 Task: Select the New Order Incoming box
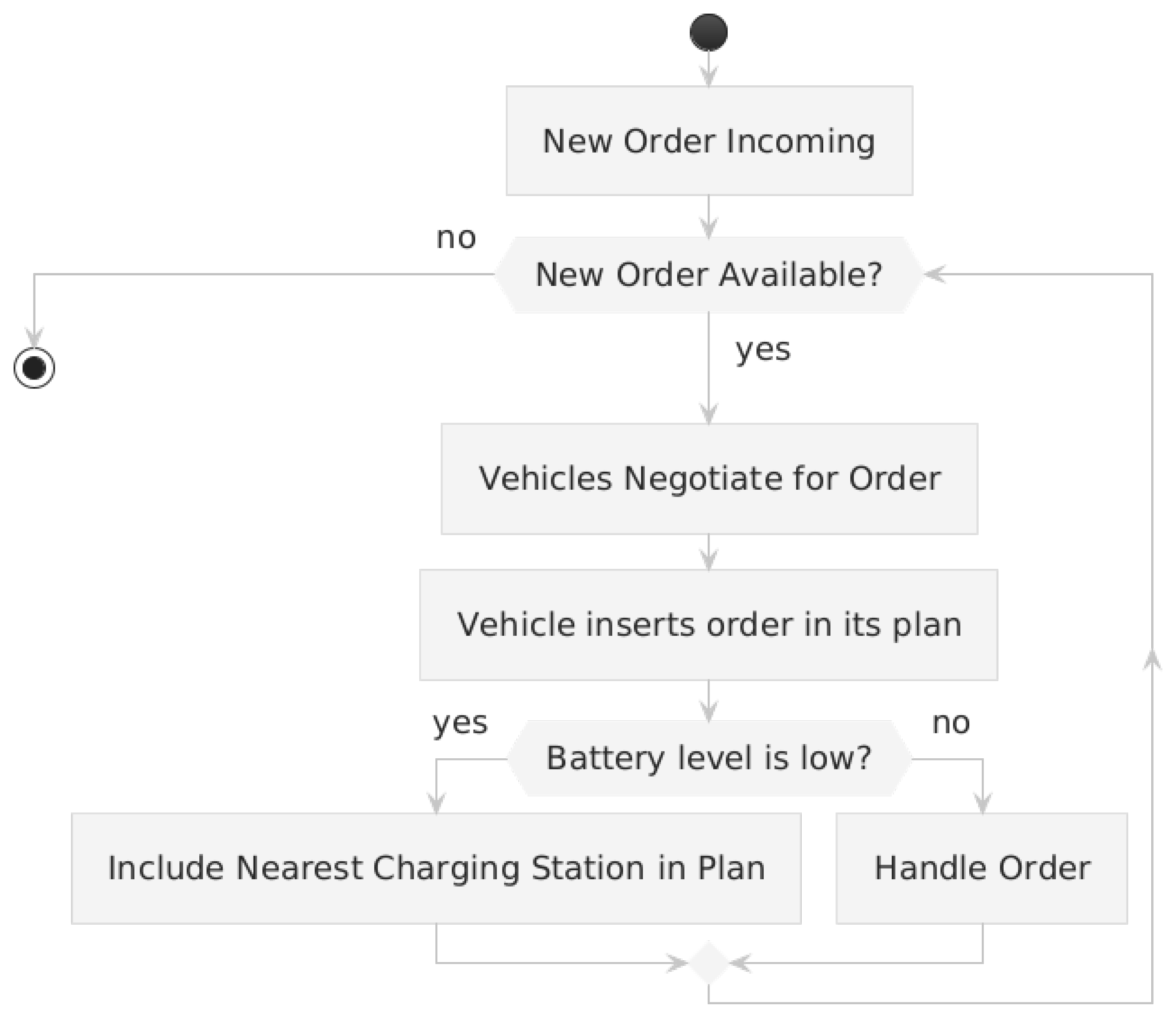click(x=709, y=141)
